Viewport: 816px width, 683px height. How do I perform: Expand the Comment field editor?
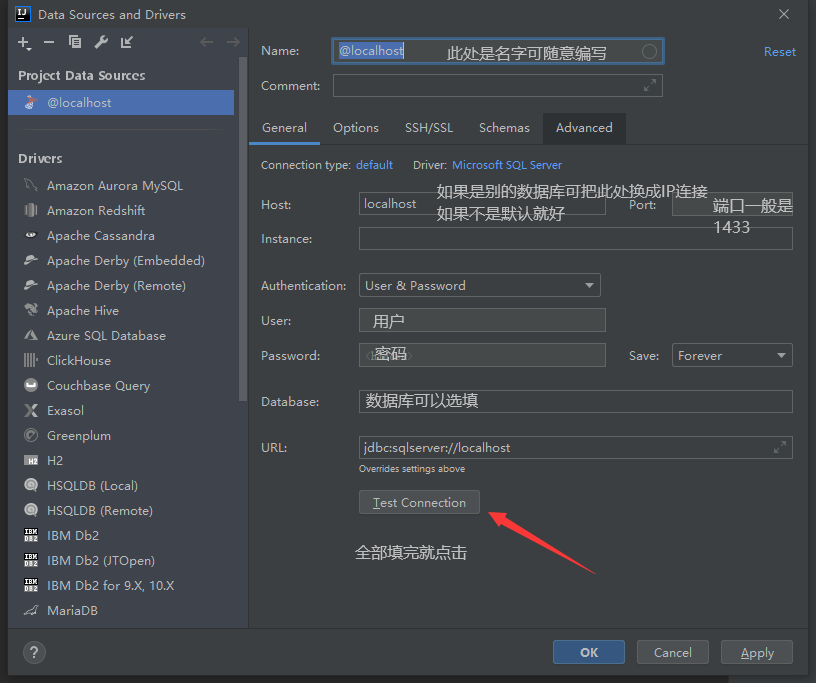point(649,85)
